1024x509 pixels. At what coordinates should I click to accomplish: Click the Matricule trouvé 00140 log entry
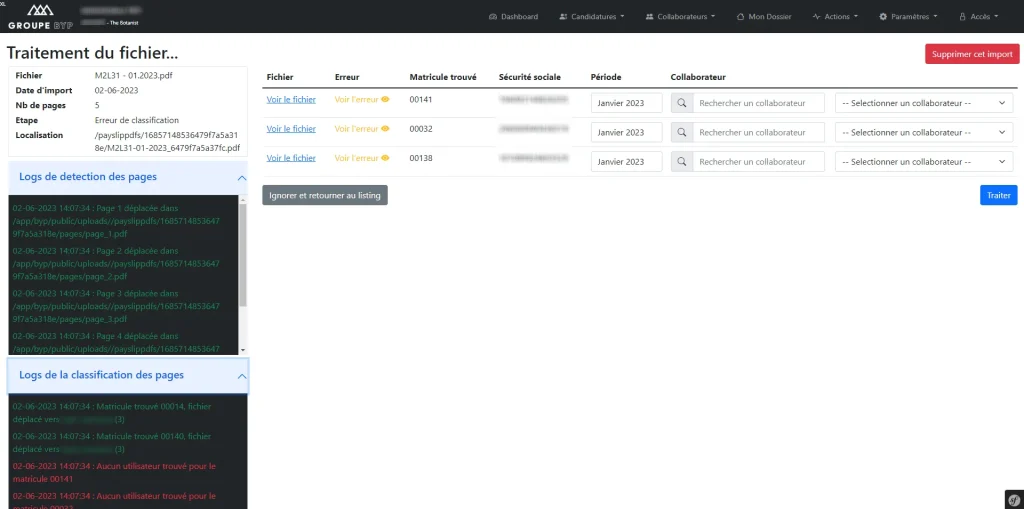[x=114, y=442]
